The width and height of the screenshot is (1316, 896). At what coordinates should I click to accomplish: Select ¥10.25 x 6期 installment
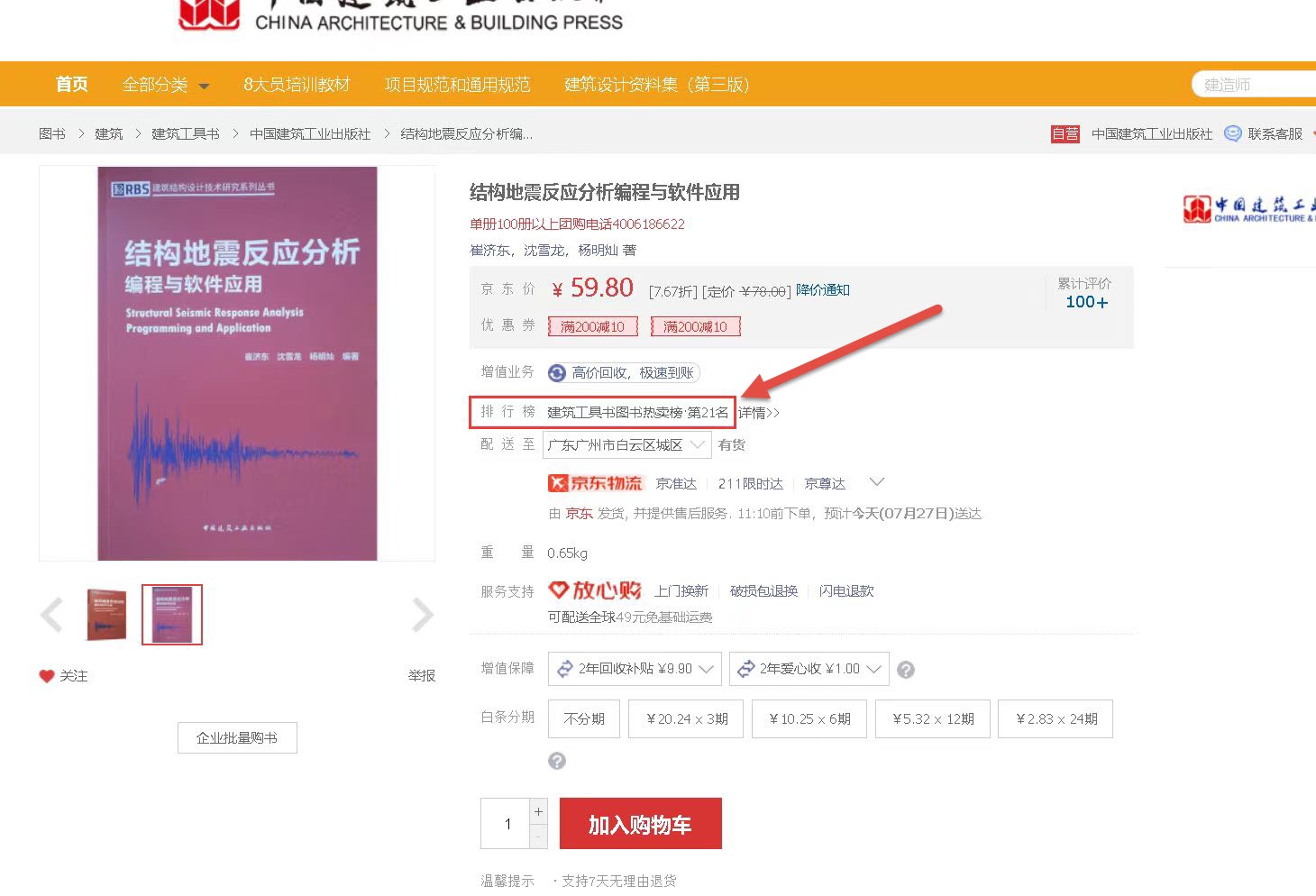tap(809, 718)
